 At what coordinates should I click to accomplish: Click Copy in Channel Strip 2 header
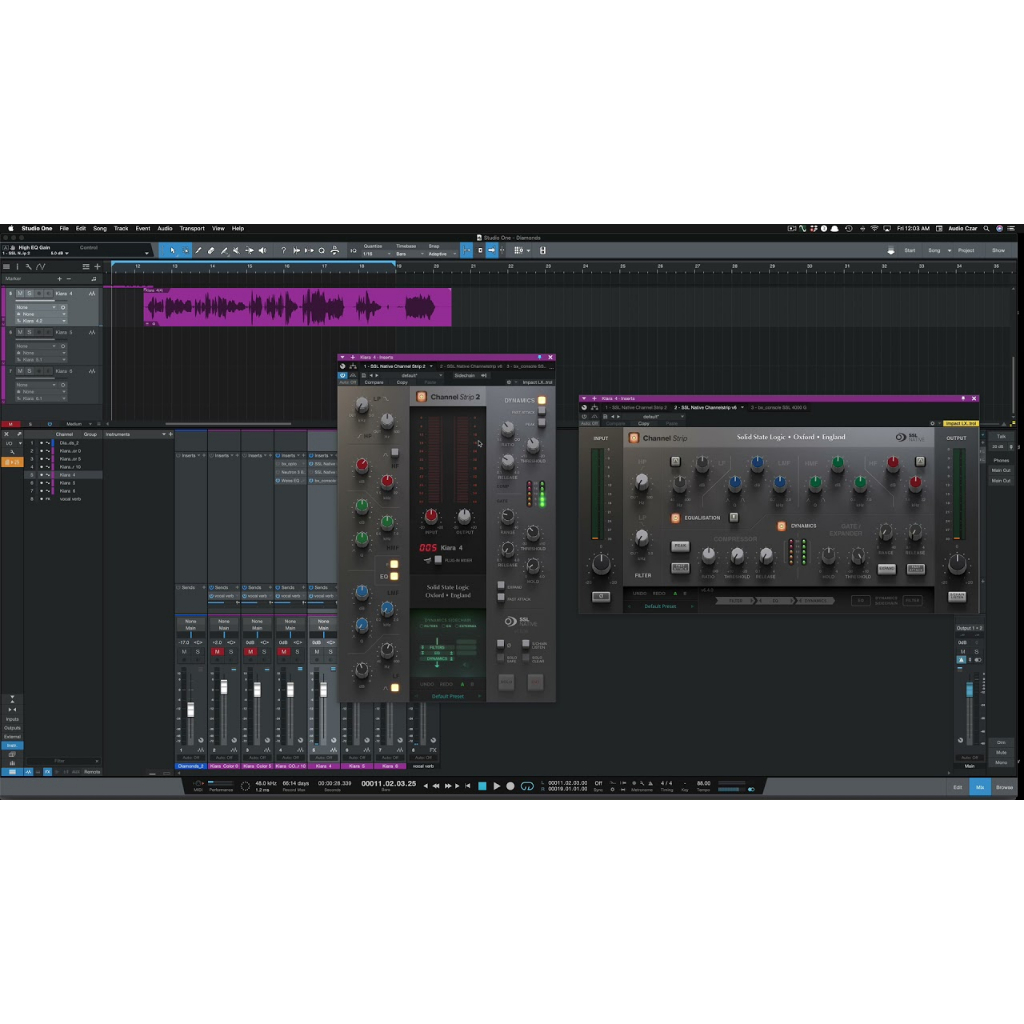click(402, 383)
